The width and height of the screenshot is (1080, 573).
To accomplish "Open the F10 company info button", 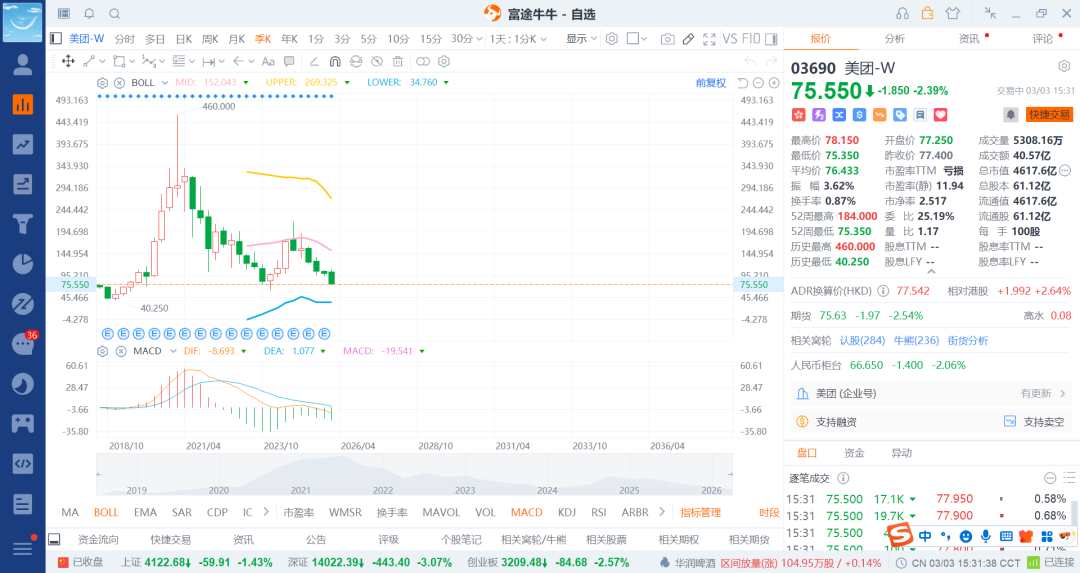I will (751, 39).
